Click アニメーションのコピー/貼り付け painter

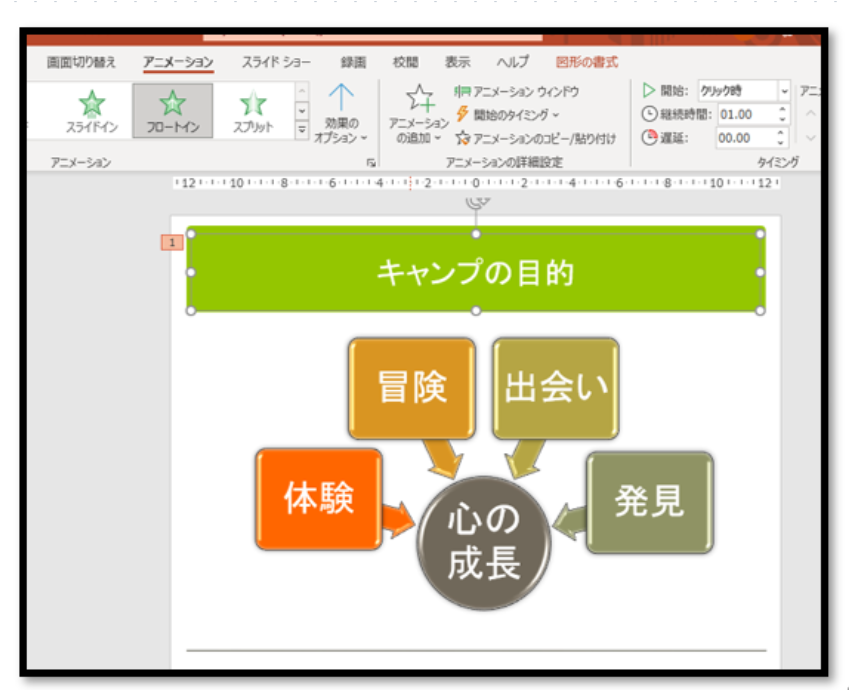point(536,139)
